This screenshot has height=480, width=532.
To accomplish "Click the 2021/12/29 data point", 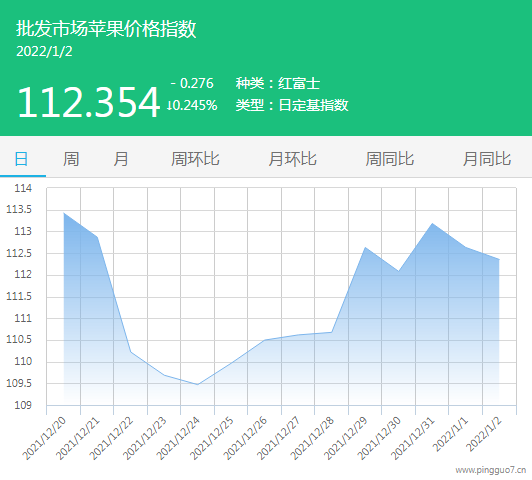I will click(365, 247).
